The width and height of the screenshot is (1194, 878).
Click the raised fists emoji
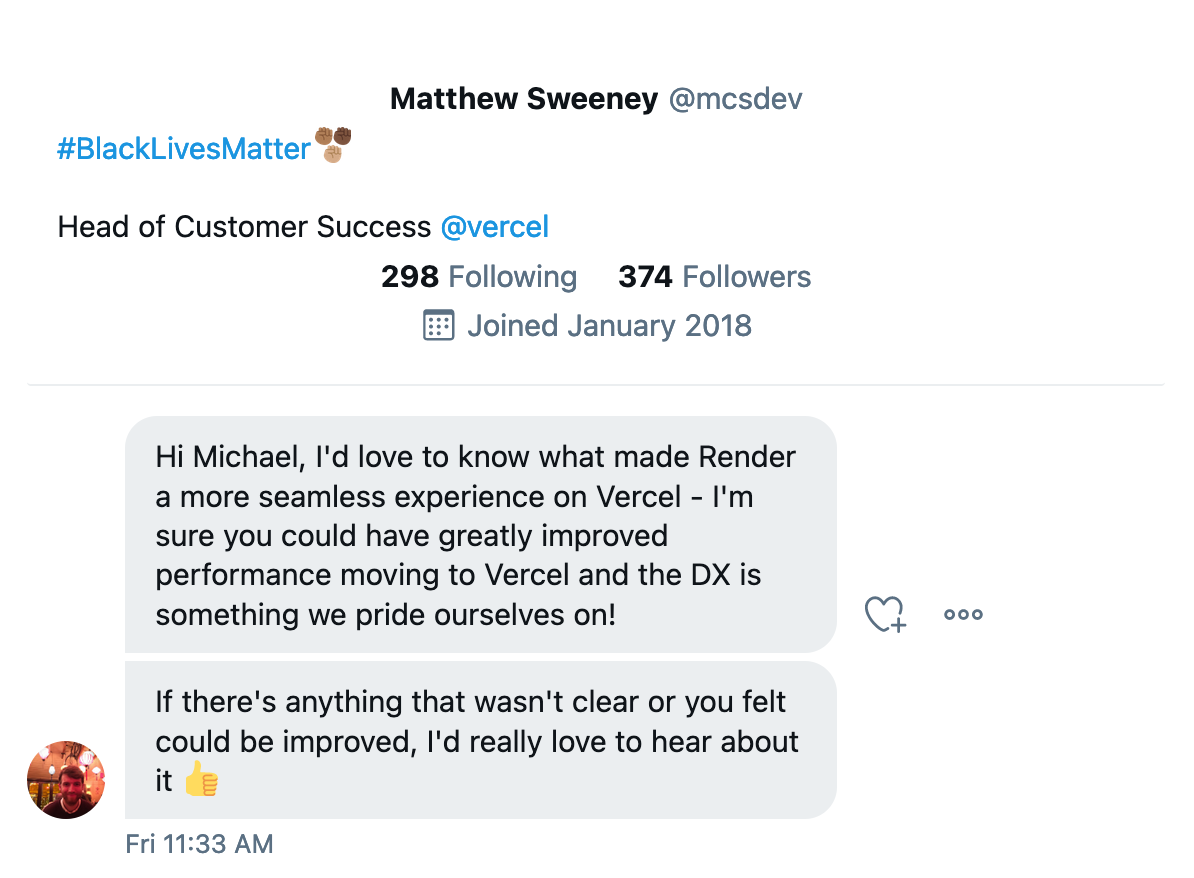pyautogui.click(x=333, y=145)
